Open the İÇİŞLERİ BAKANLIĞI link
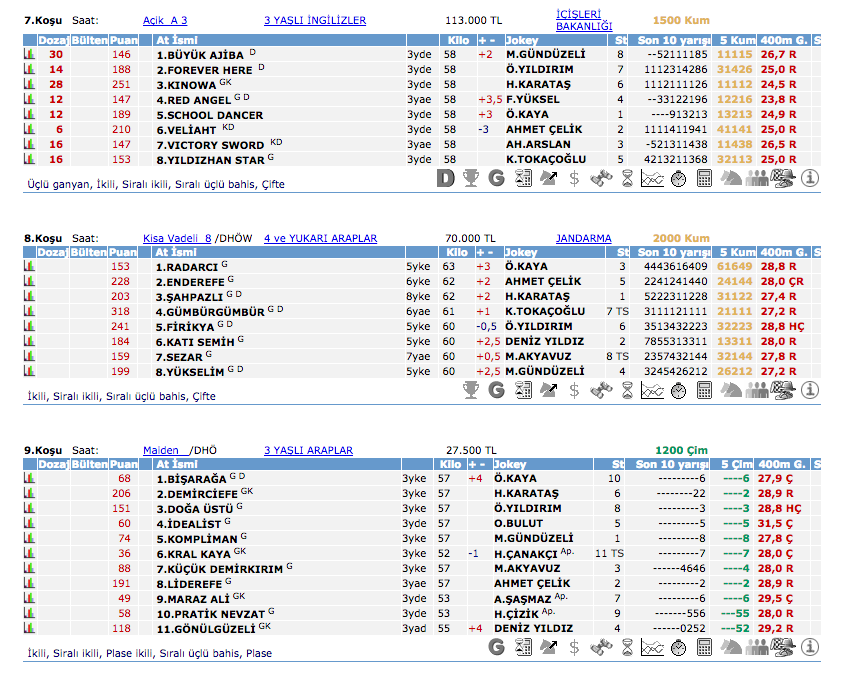The image size is (857, 680). point(584,20)
